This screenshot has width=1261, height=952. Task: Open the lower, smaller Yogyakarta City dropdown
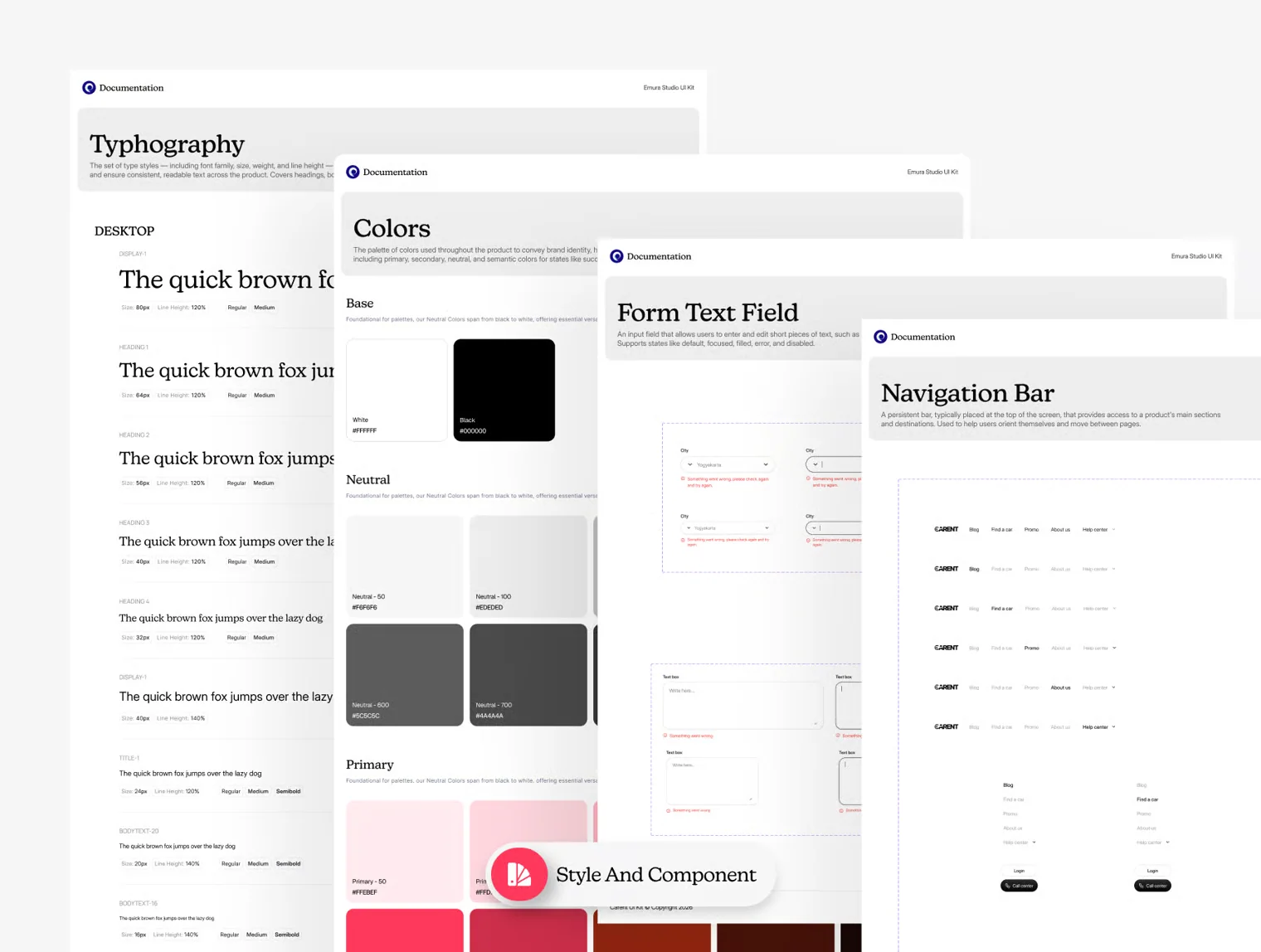click(728, 528)
